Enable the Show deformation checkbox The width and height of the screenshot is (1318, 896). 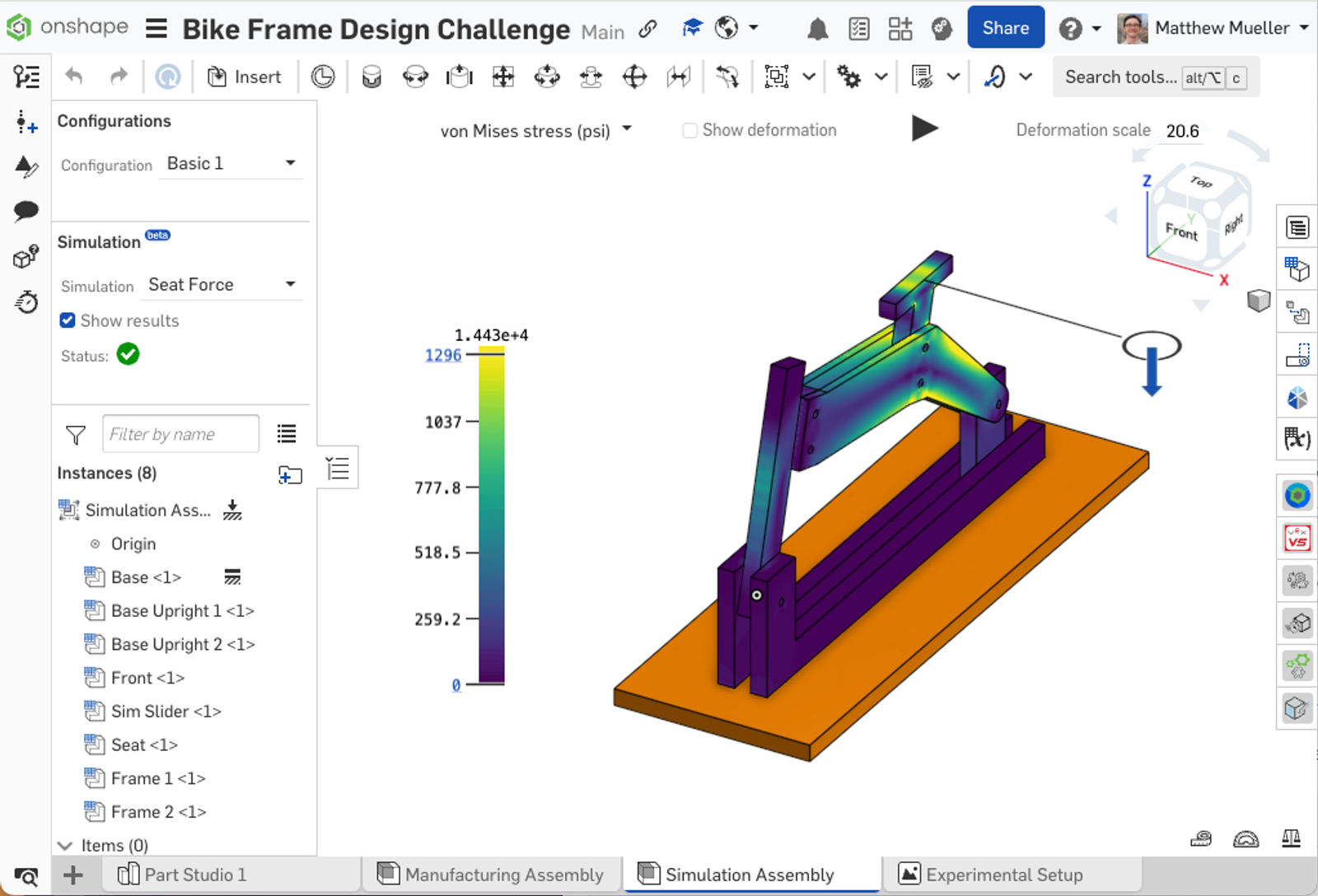[690, 130]
